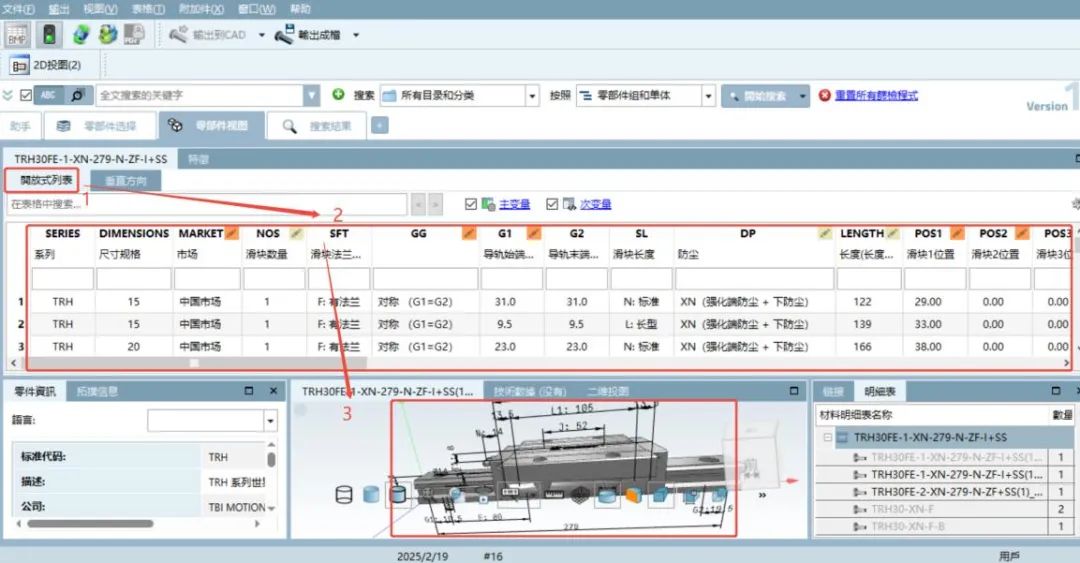Collapse the search bar with double chevron

pos(8,95)
